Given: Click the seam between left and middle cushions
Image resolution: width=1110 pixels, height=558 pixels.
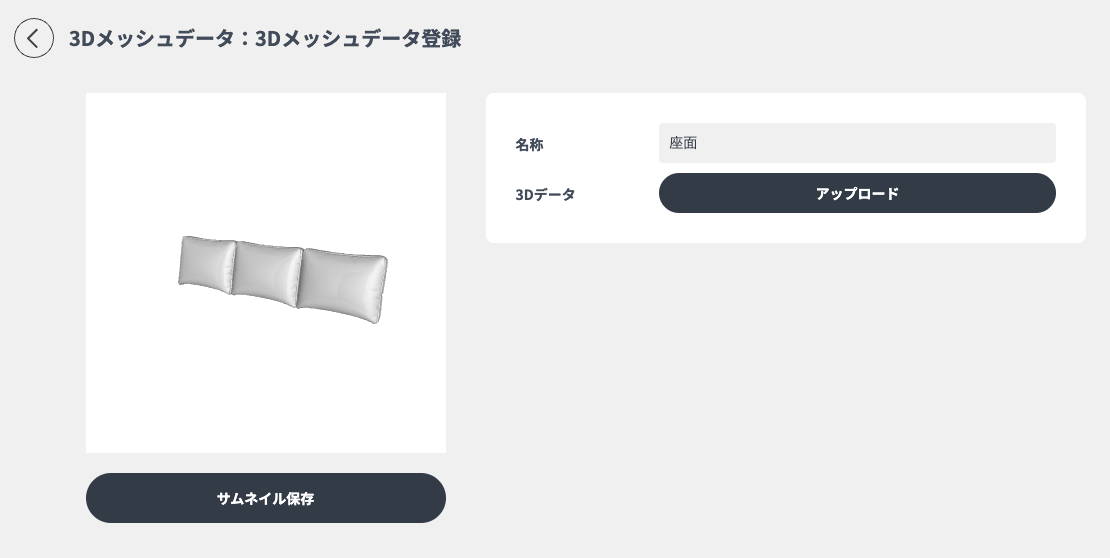Looking at the screenshot, I should 234,268.
